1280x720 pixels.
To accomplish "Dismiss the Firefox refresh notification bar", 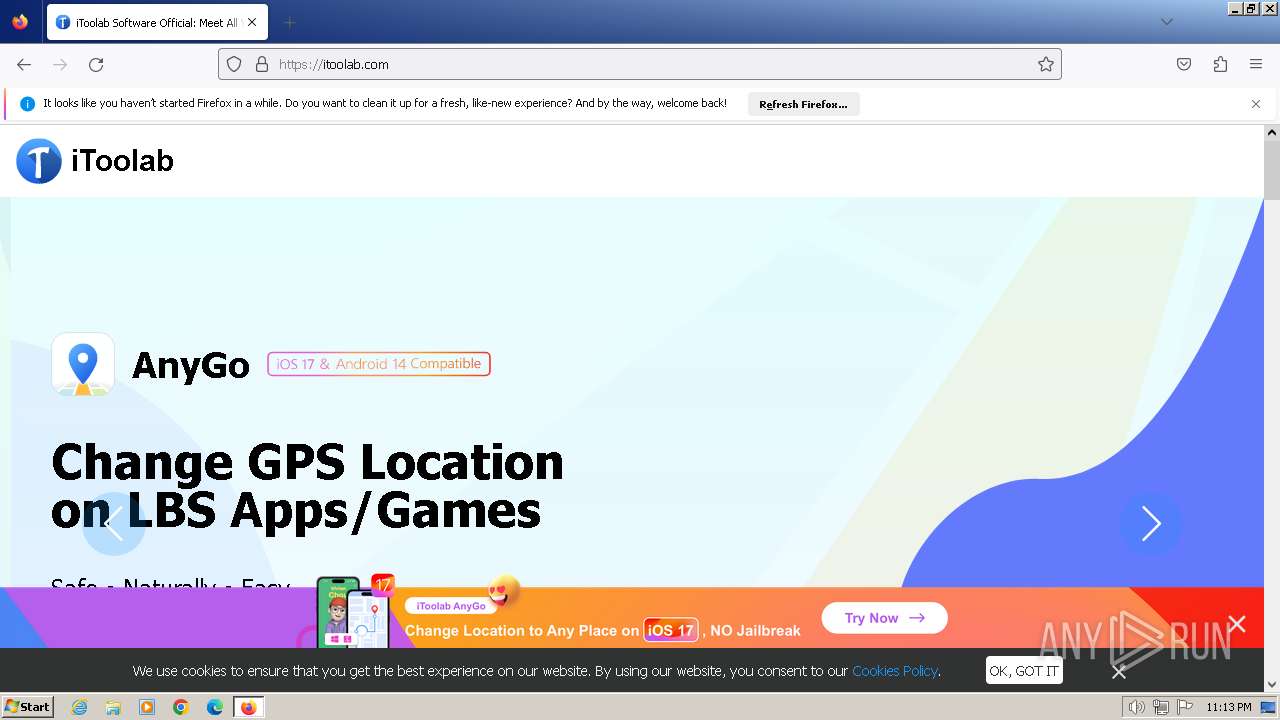I will click(1256, 104).
